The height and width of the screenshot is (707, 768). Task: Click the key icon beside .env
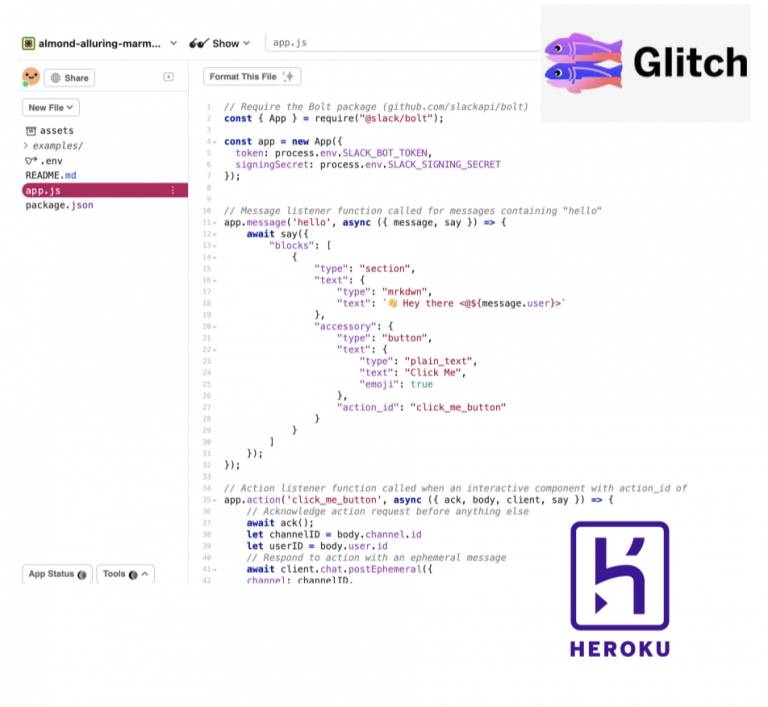[x=31, y=161]
